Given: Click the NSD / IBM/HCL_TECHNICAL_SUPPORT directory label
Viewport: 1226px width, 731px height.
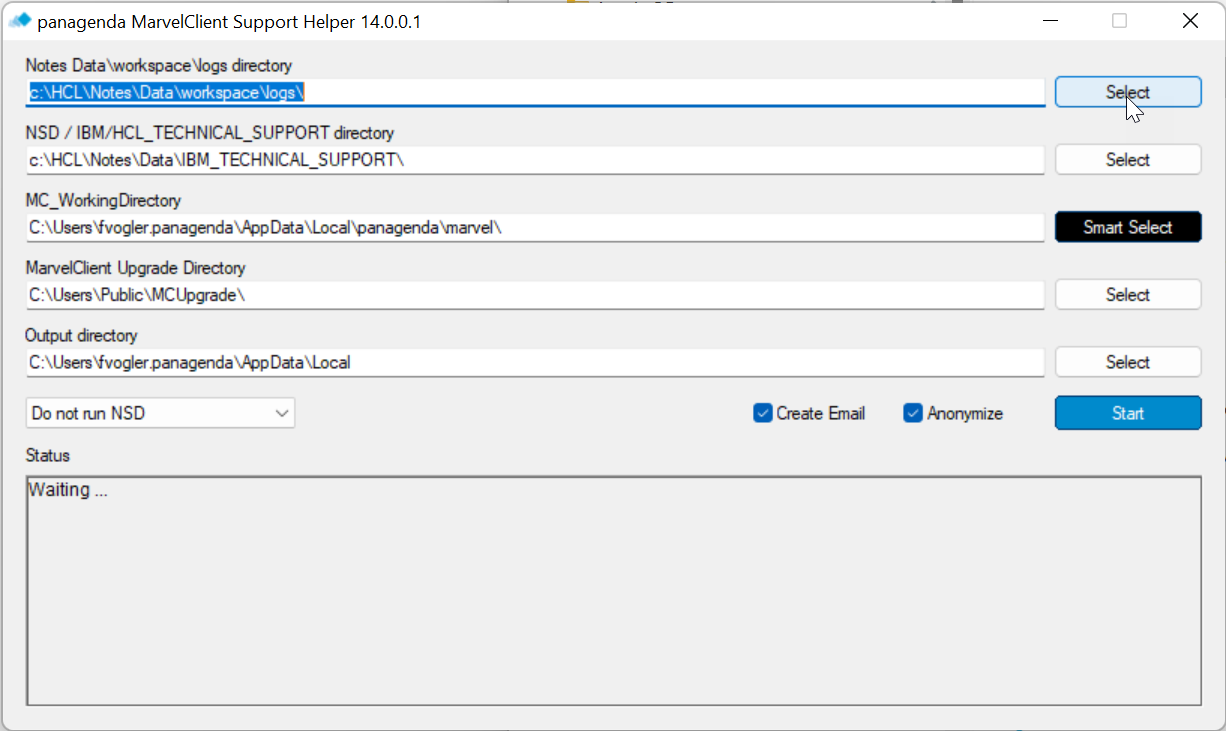Looking at the screenshot, I should click(x=210, y=133).
